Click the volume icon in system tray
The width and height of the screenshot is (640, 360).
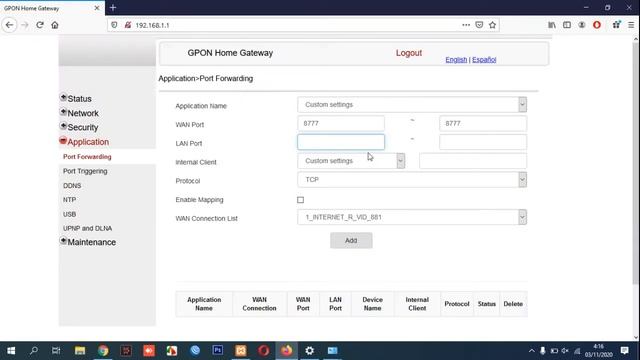565,351
